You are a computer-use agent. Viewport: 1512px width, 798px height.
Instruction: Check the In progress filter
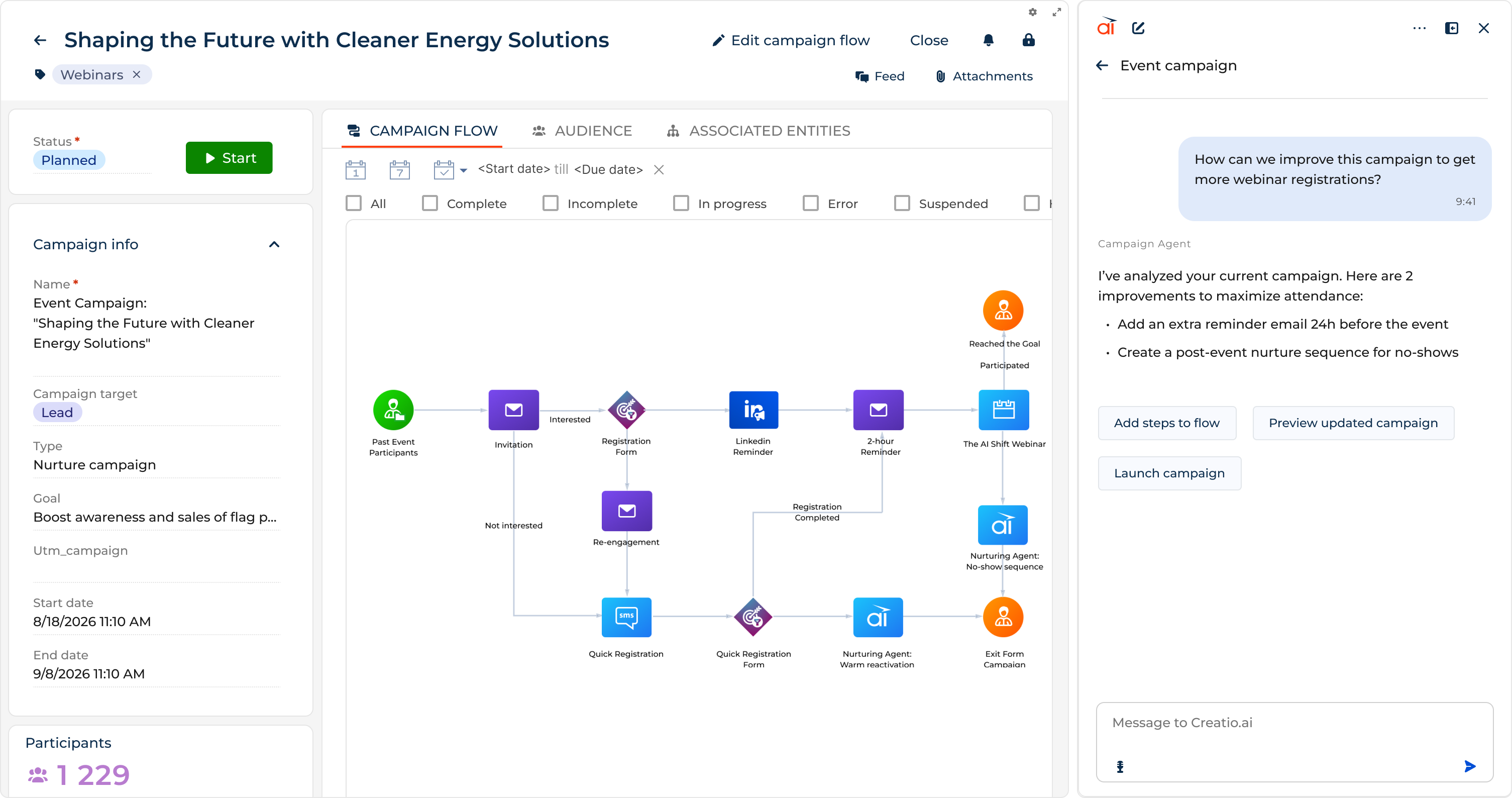tap(680, 203)
